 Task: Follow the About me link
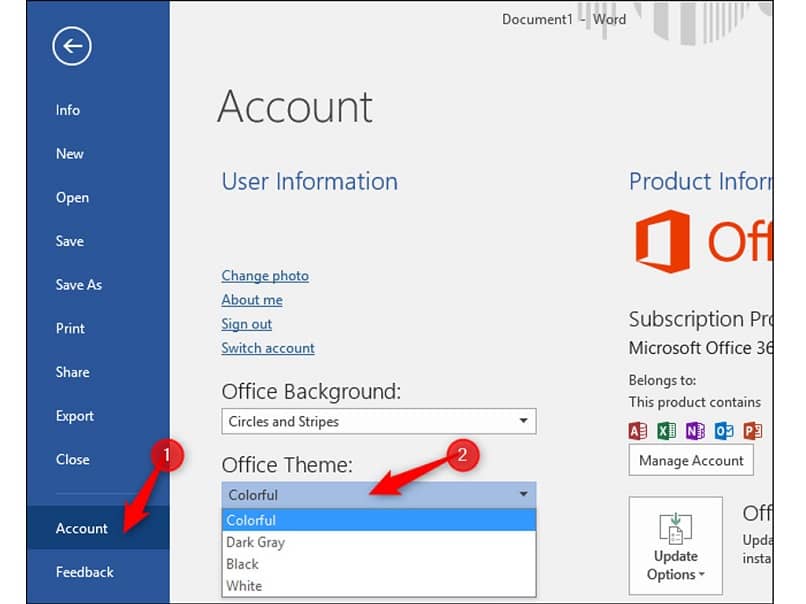coord(252,300)
